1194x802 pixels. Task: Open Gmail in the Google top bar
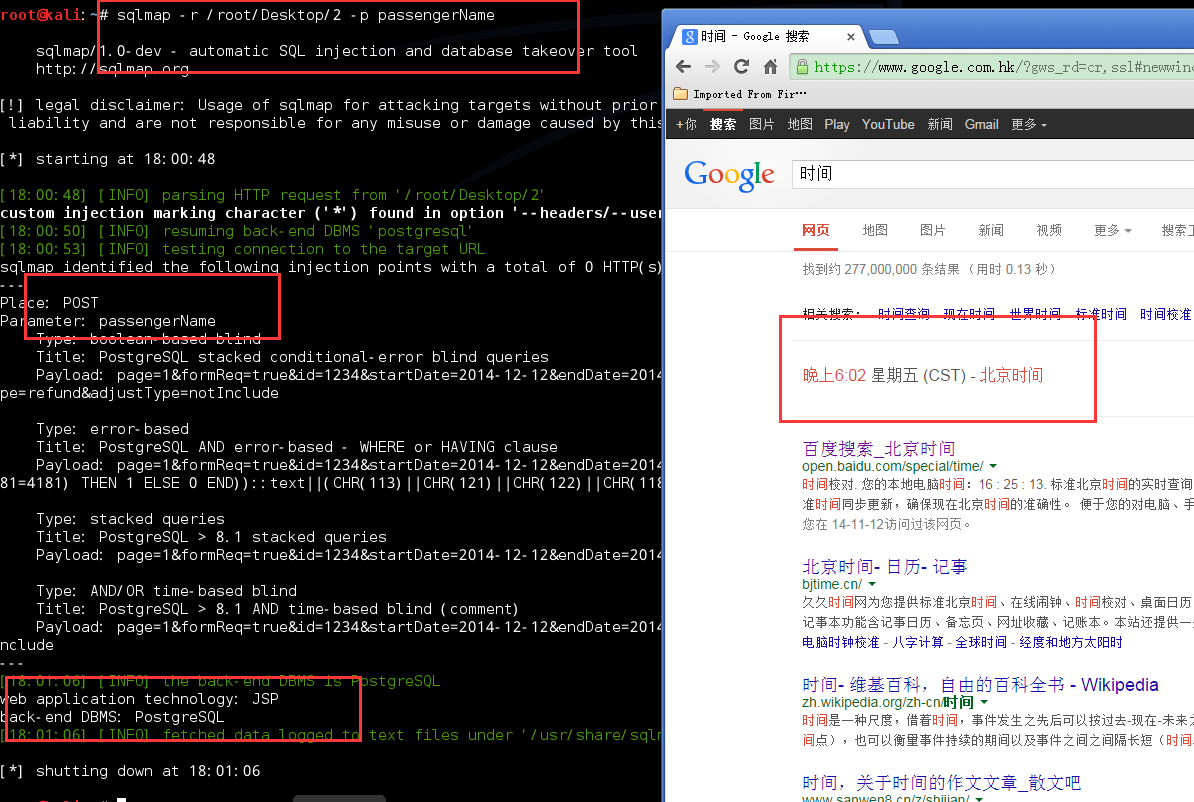[x=982, y=124]
